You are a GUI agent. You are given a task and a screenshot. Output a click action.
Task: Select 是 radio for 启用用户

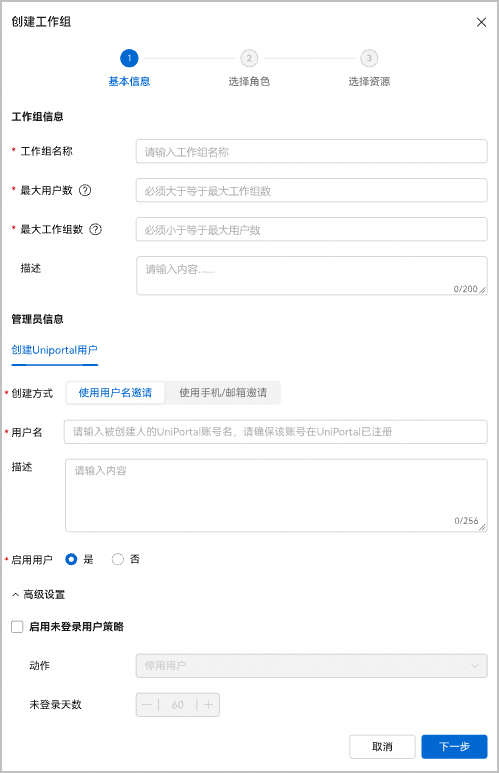tap(71, 560)
